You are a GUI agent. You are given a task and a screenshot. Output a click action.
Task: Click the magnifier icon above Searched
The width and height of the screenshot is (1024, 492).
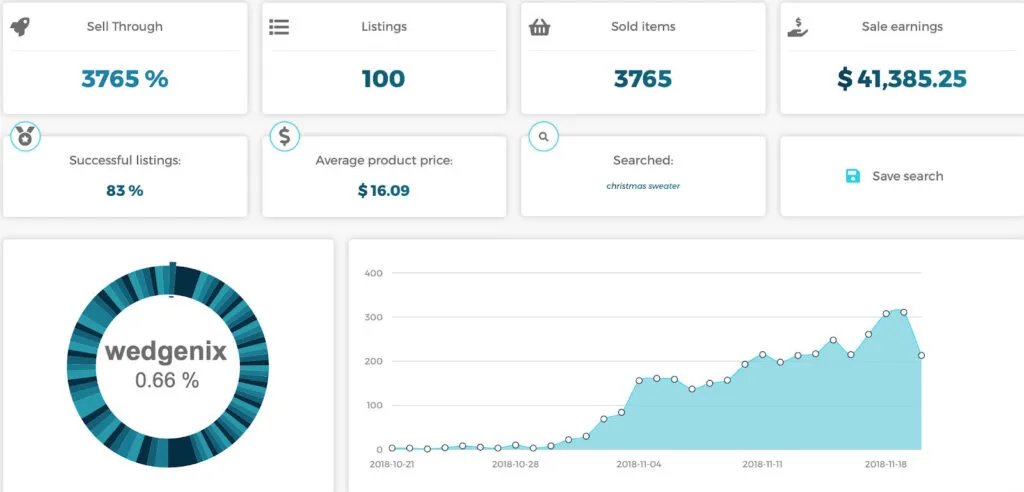(x=543, y=136)
